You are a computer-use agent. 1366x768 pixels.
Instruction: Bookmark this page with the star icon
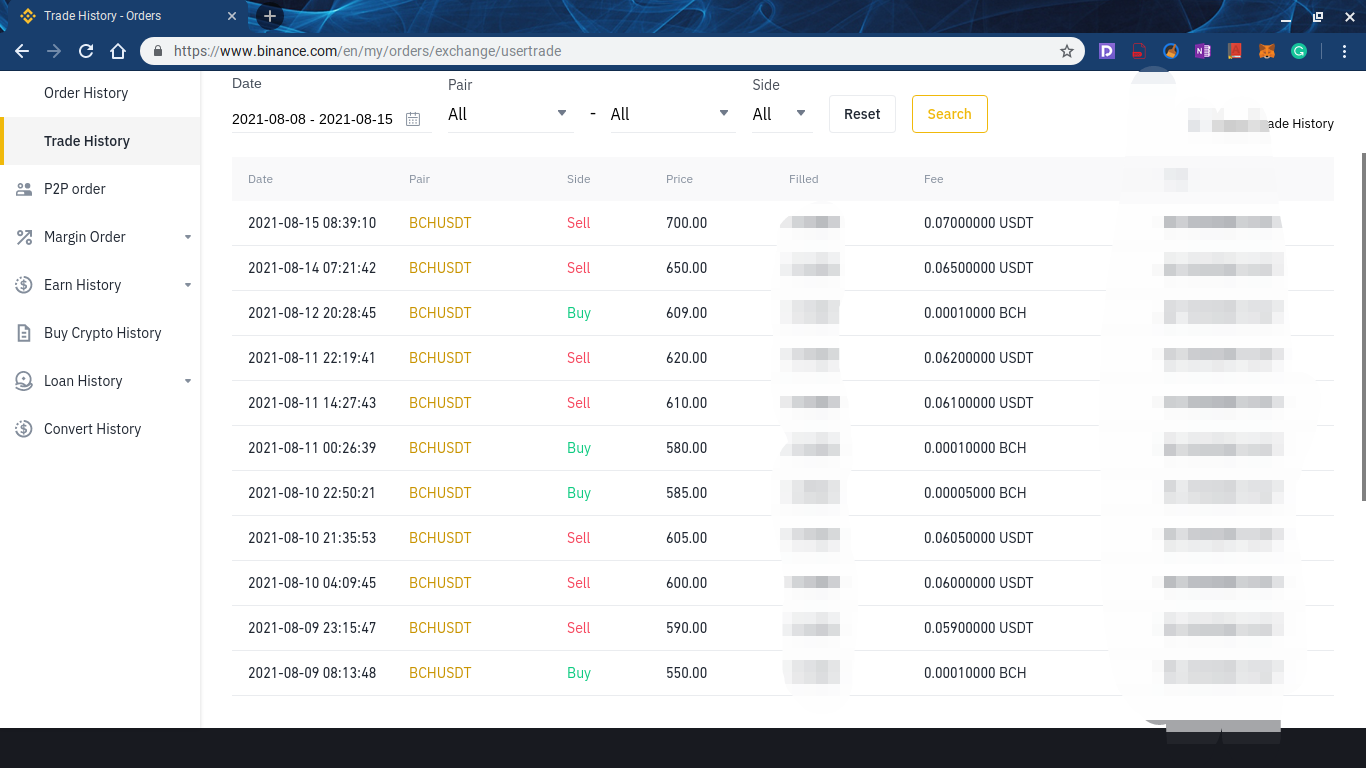[1067, 51]
